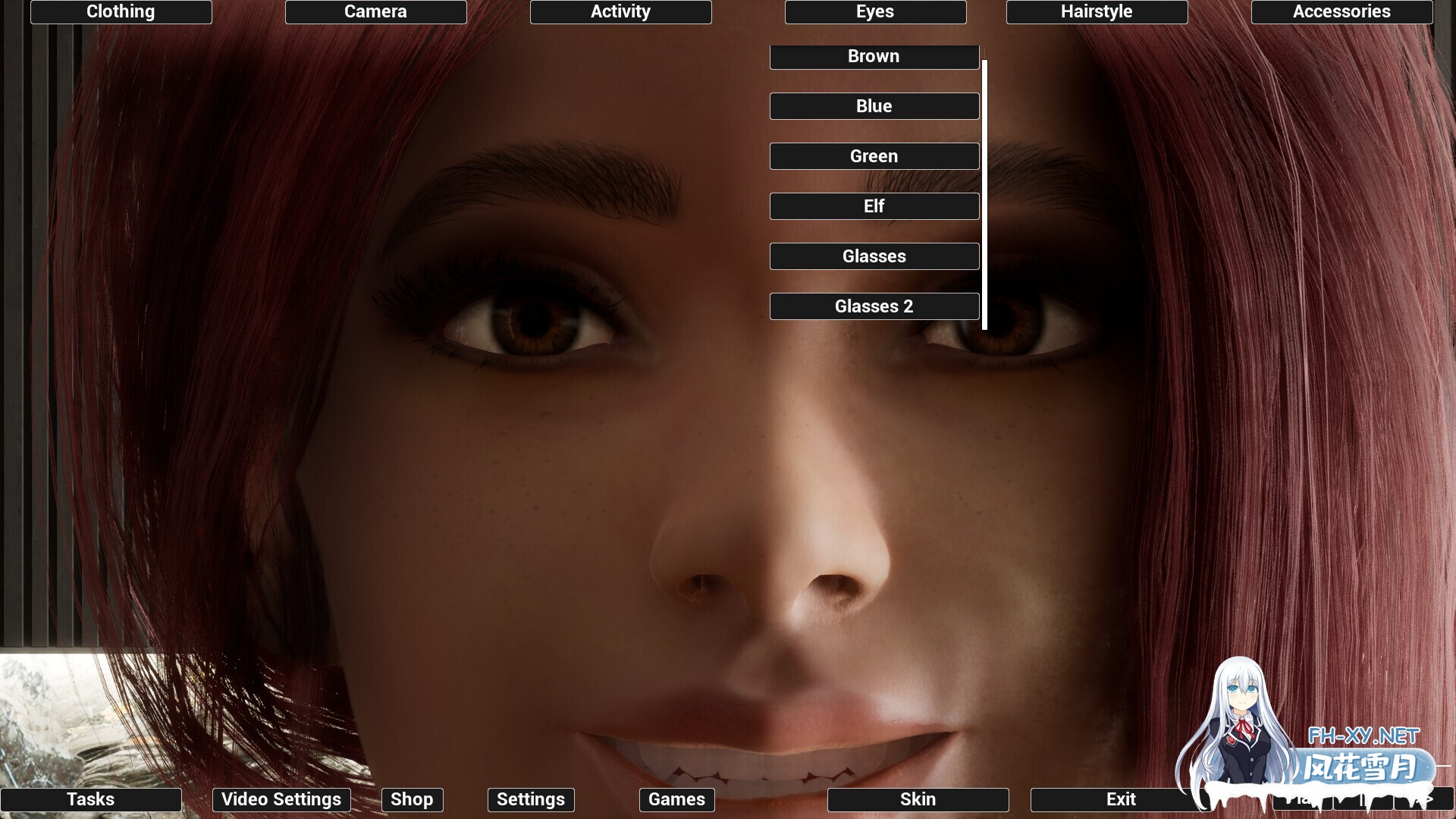Scroll down the eye options list
Viewport: 1456px width, 819px height.
[985, 325]
